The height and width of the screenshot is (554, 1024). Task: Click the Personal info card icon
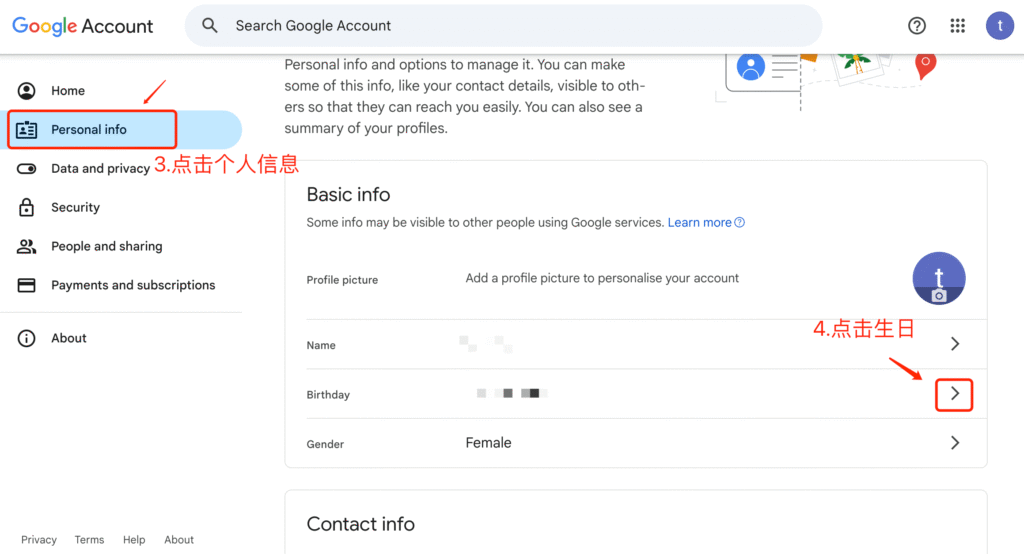point(26,129)
